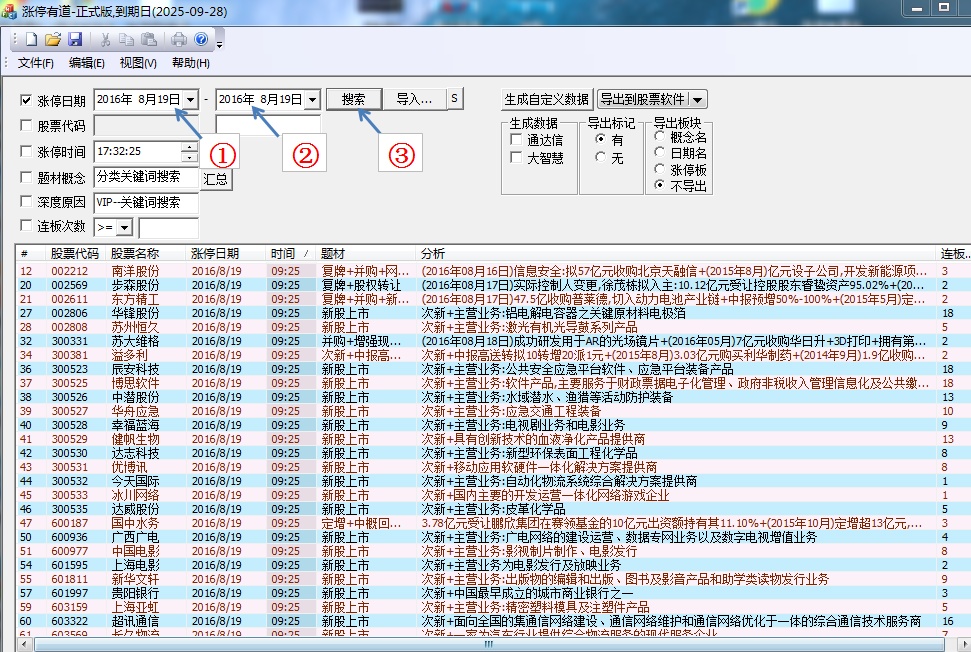Select the 东方精工 stock name

pos(135,299)
